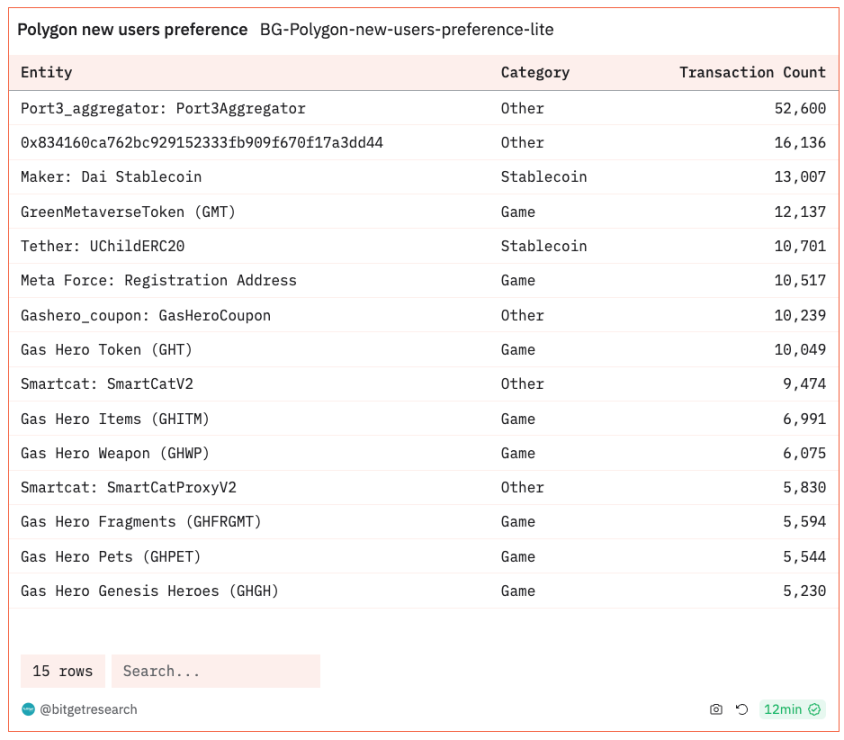Click the 12min freshness checkmark badge
The width and height of the screenshot is (844, 740).
click(791, 710)
